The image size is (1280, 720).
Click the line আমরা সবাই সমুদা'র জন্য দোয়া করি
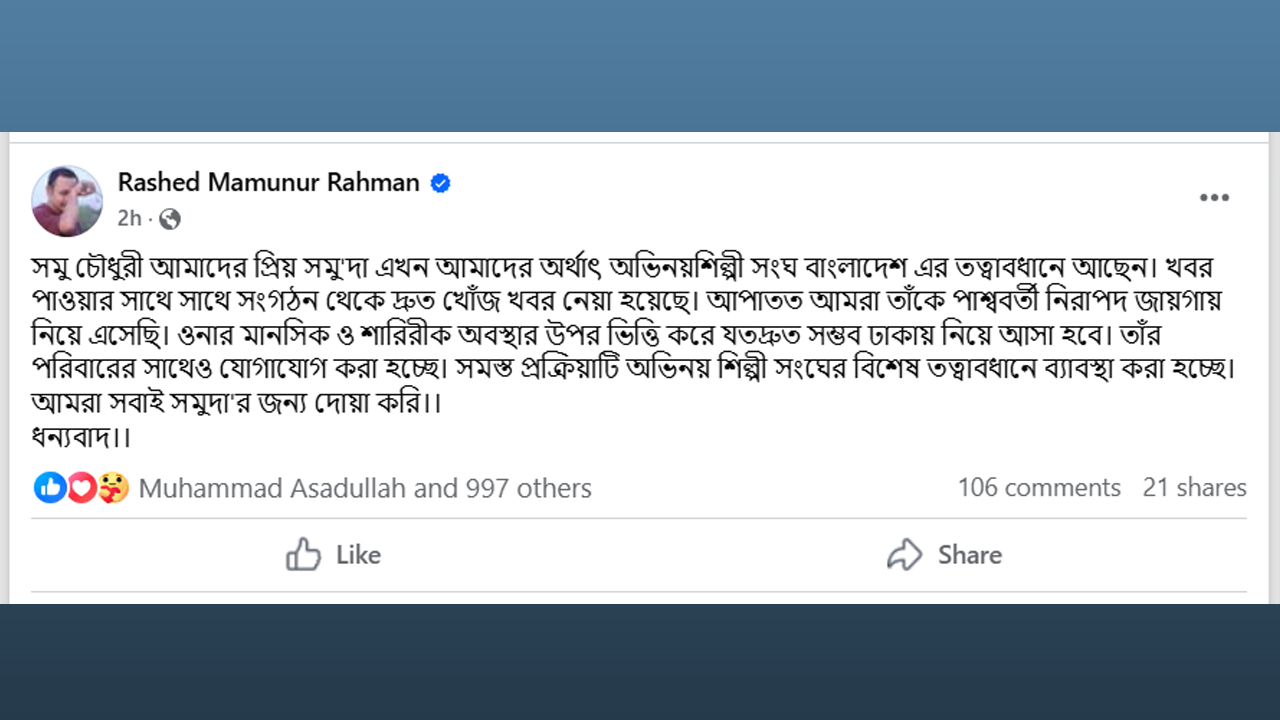coord(236,403)
